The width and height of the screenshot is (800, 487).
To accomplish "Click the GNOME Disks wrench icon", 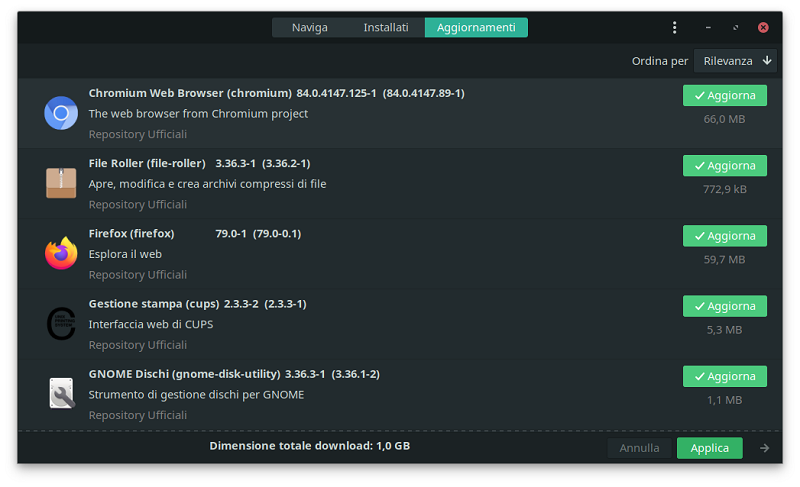I will pos(62,393).
